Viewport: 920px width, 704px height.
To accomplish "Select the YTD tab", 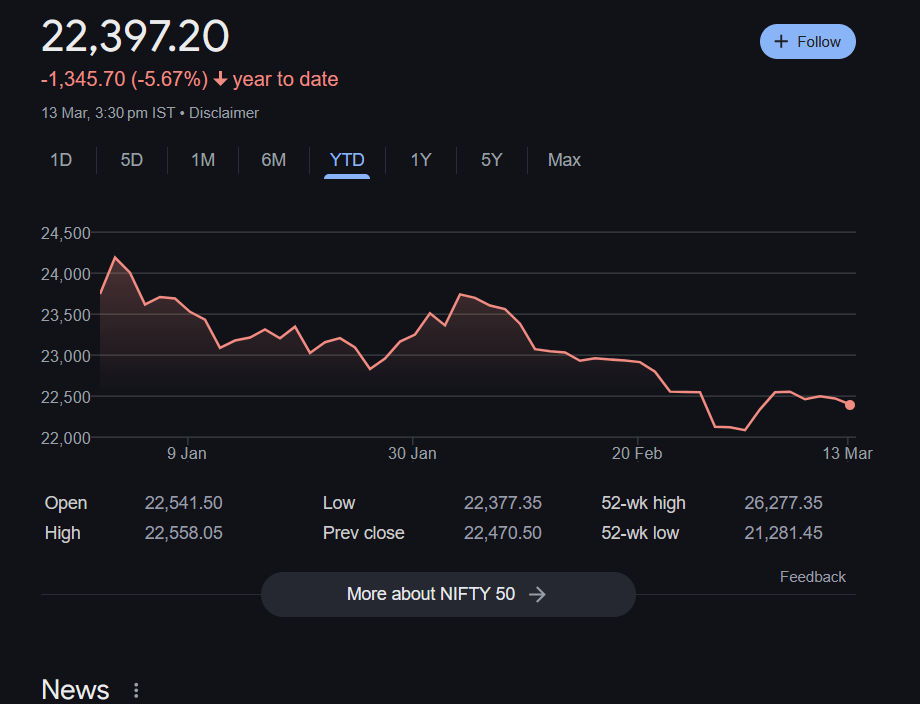I will tap(347, 160).
